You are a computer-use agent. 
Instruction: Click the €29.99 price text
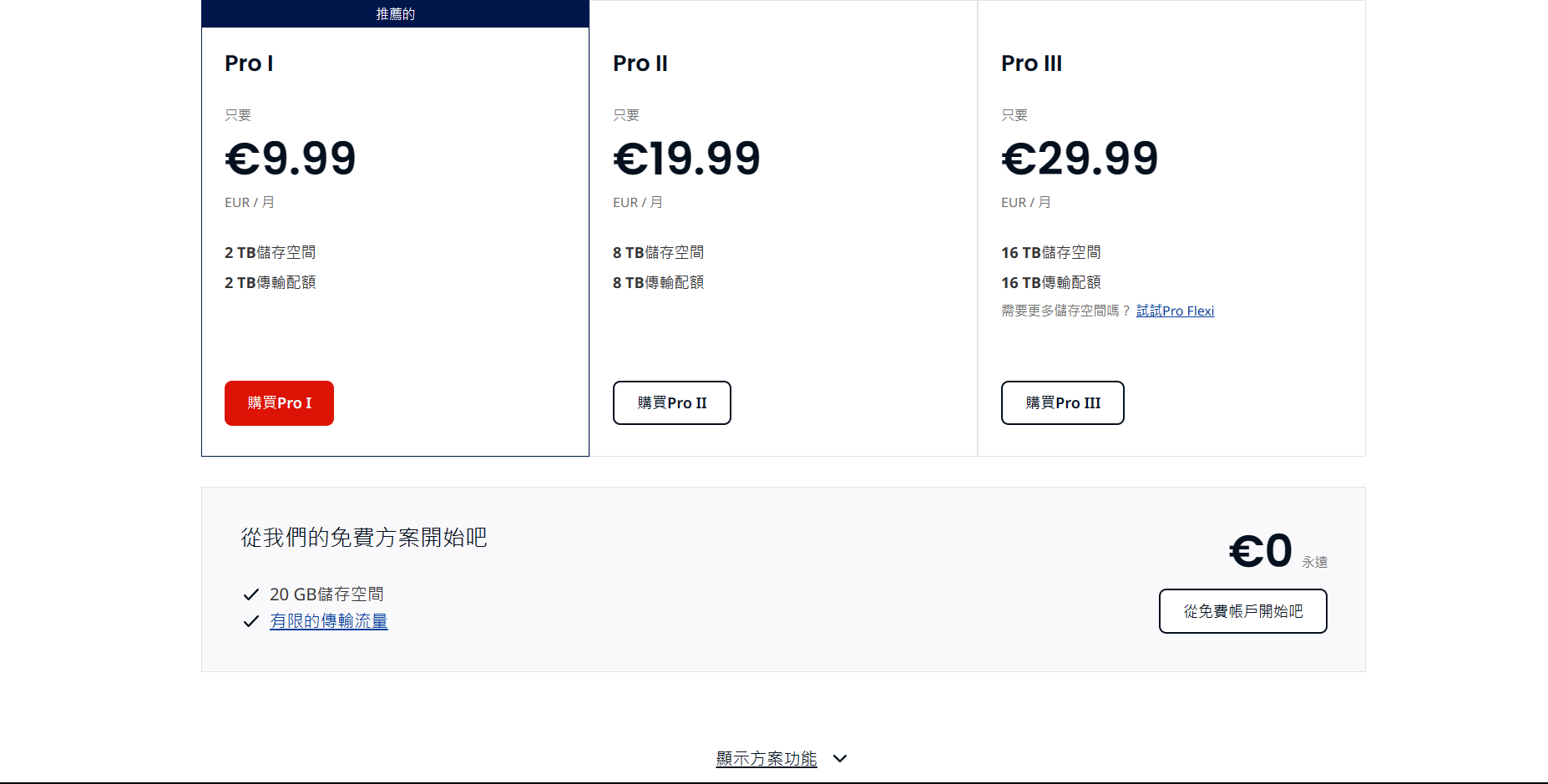[x=1079, y=159]
